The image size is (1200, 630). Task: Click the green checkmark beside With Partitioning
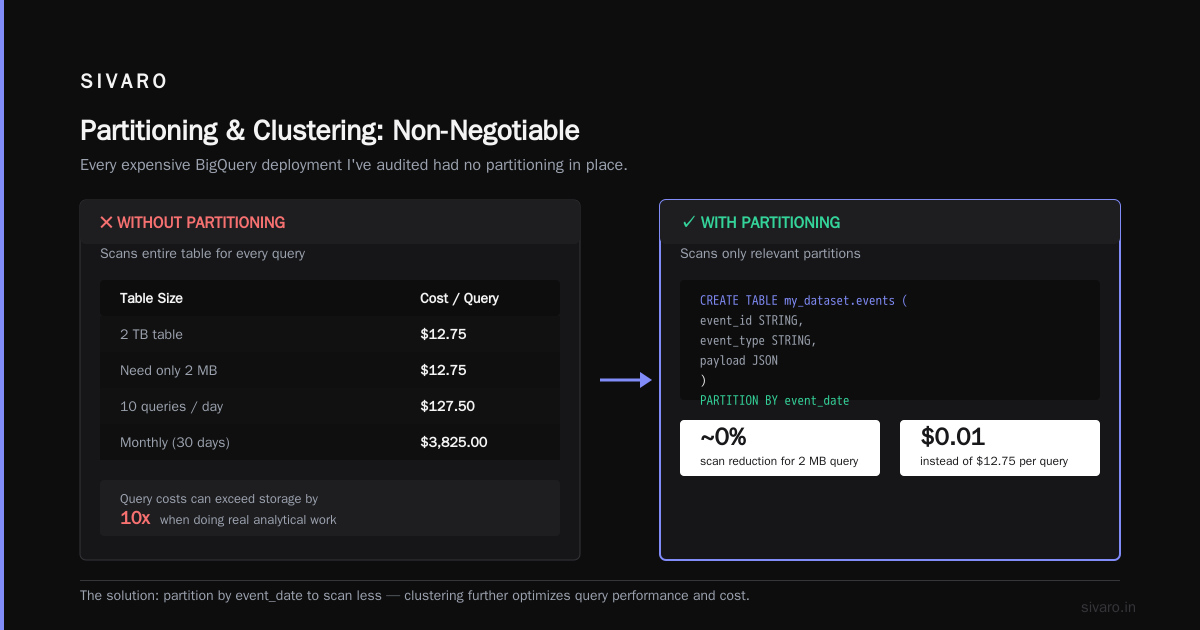[688, 223]
